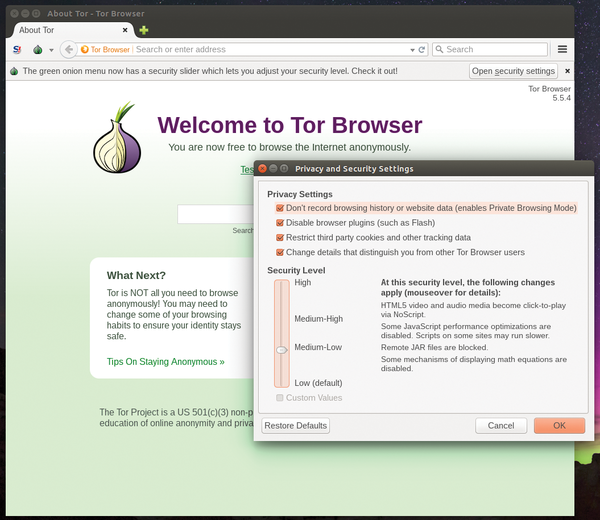
Task: Click the Welcome to Tor Browser heading
Action: click(290, 125)
